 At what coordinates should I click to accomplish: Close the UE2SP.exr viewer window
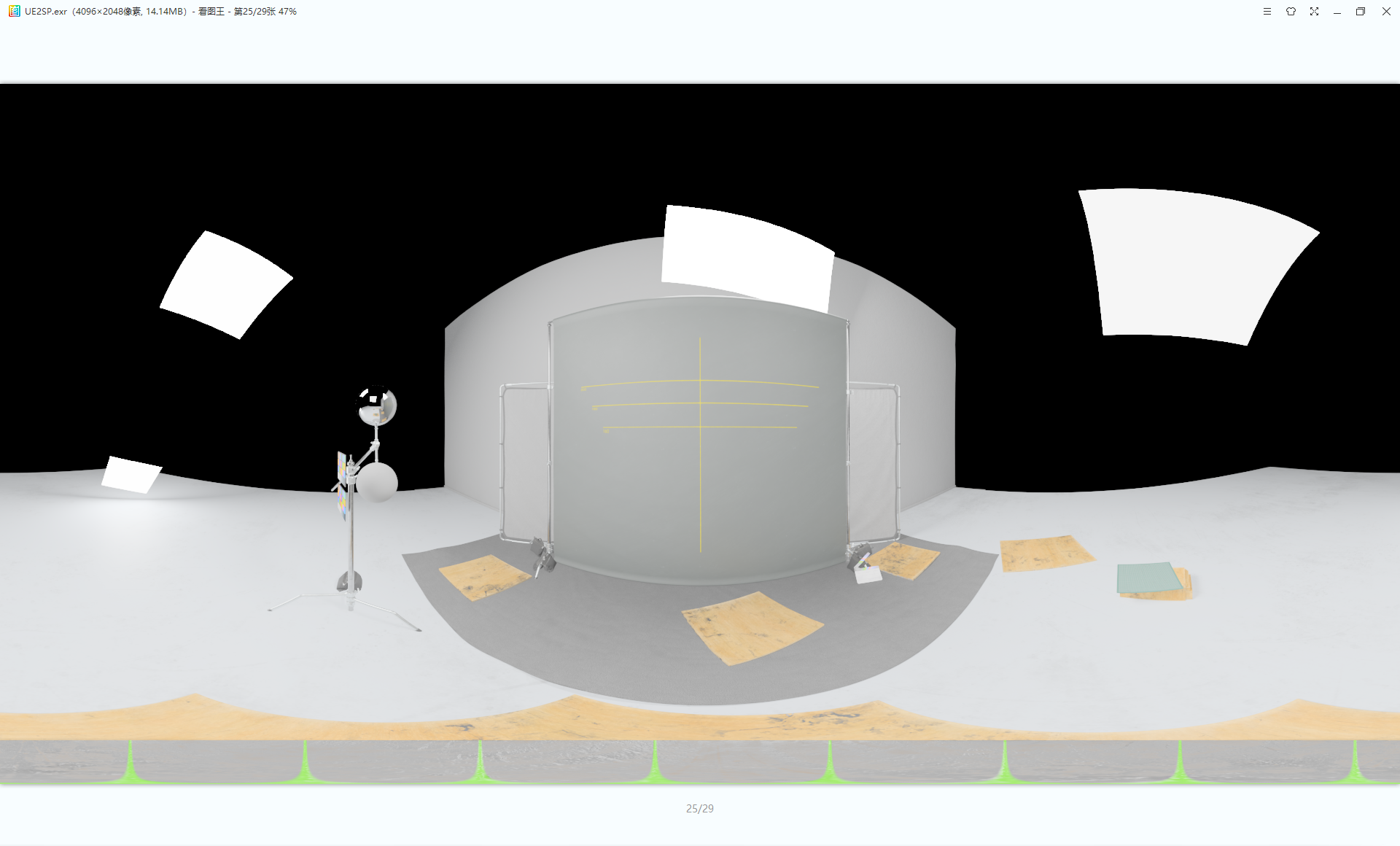point(1386,12)
